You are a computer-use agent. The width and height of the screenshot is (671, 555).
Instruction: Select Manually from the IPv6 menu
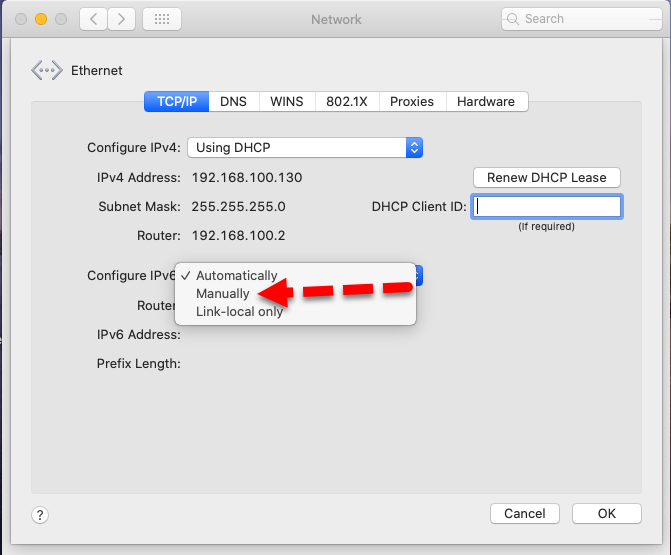tap(223, 294)
